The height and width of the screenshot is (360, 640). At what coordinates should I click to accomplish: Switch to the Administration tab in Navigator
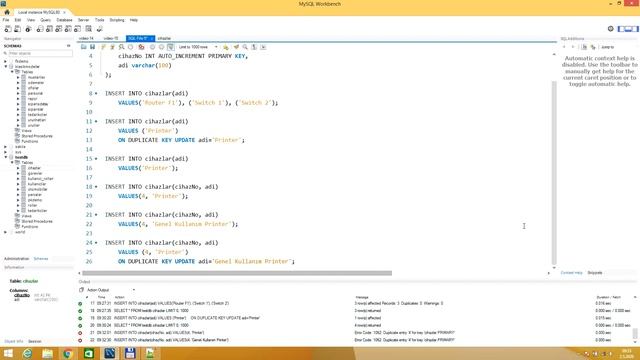pyautogui.click(x=16, y=259)
